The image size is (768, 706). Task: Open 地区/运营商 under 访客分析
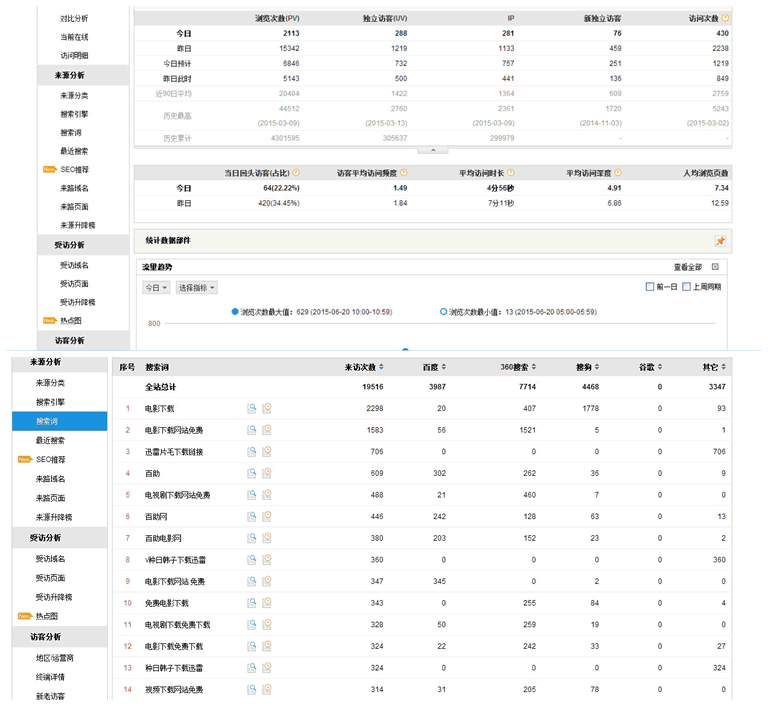point(54,657)
